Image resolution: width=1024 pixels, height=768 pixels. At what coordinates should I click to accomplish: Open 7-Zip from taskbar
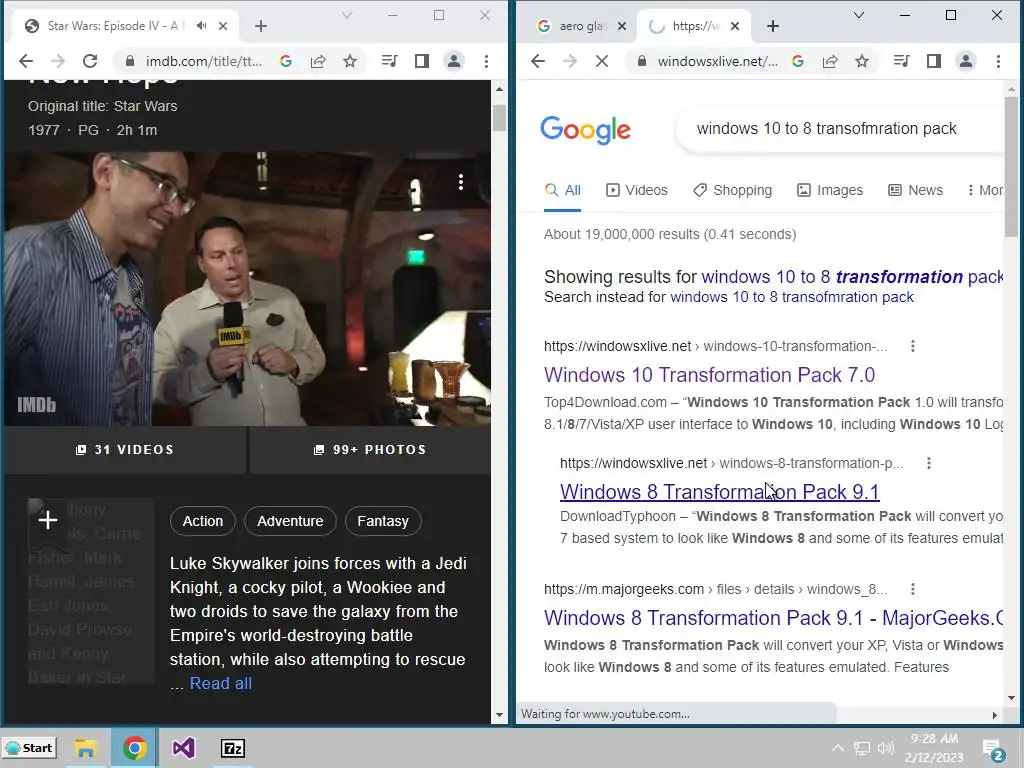coord(233,748)
